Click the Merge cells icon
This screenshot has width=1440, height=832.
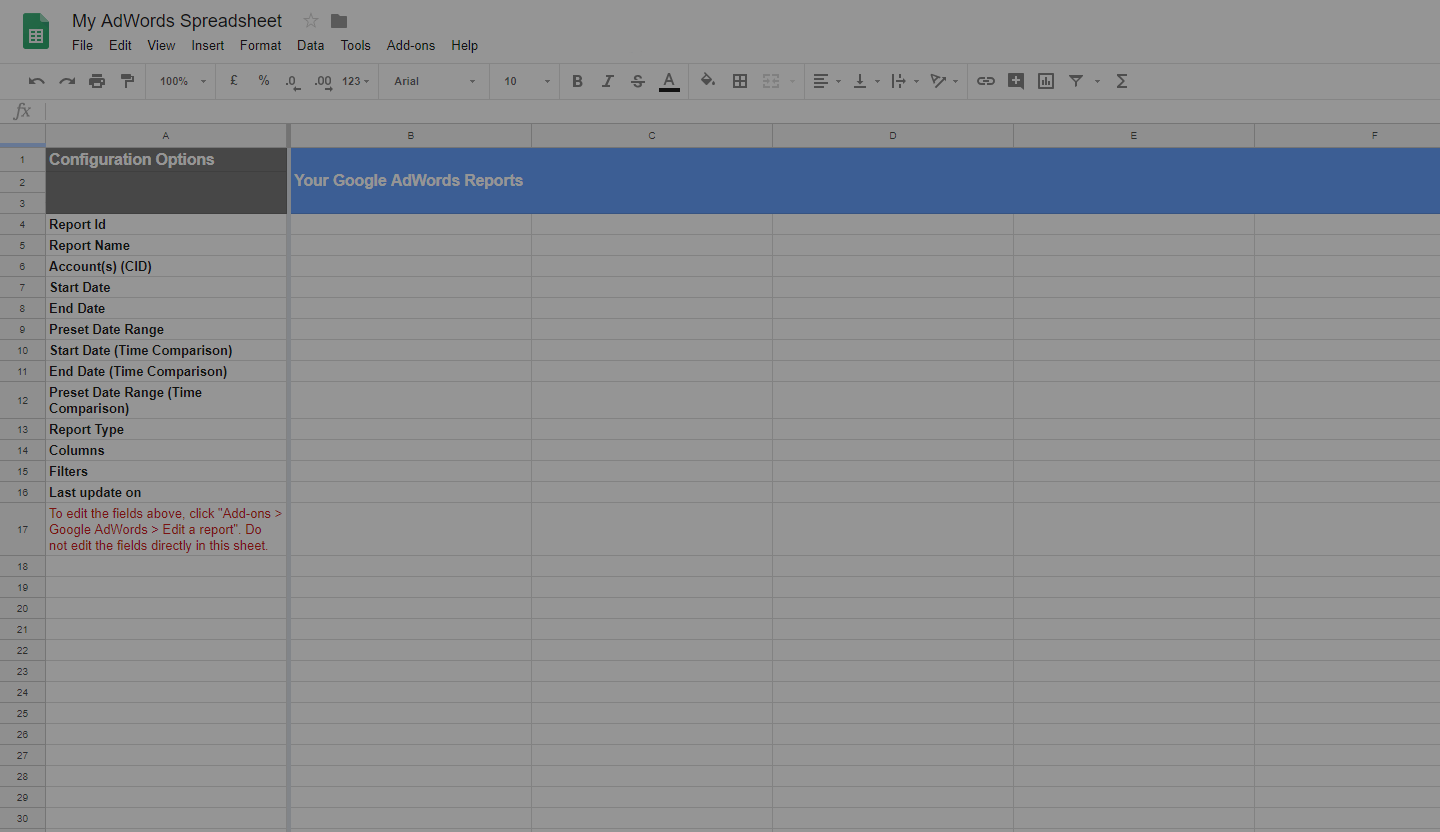[771, 81]
